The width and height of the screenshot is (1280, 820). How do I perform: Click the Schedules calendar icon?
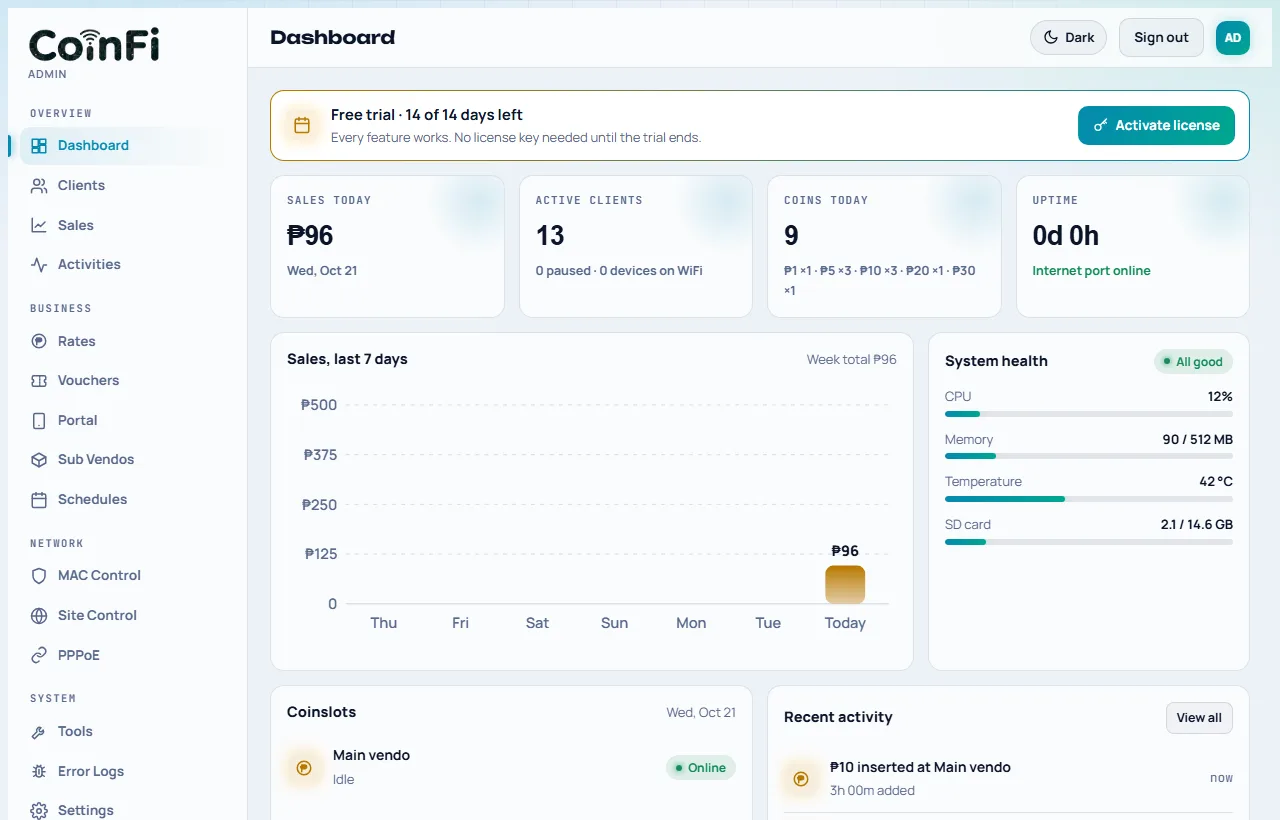(39, 500)
